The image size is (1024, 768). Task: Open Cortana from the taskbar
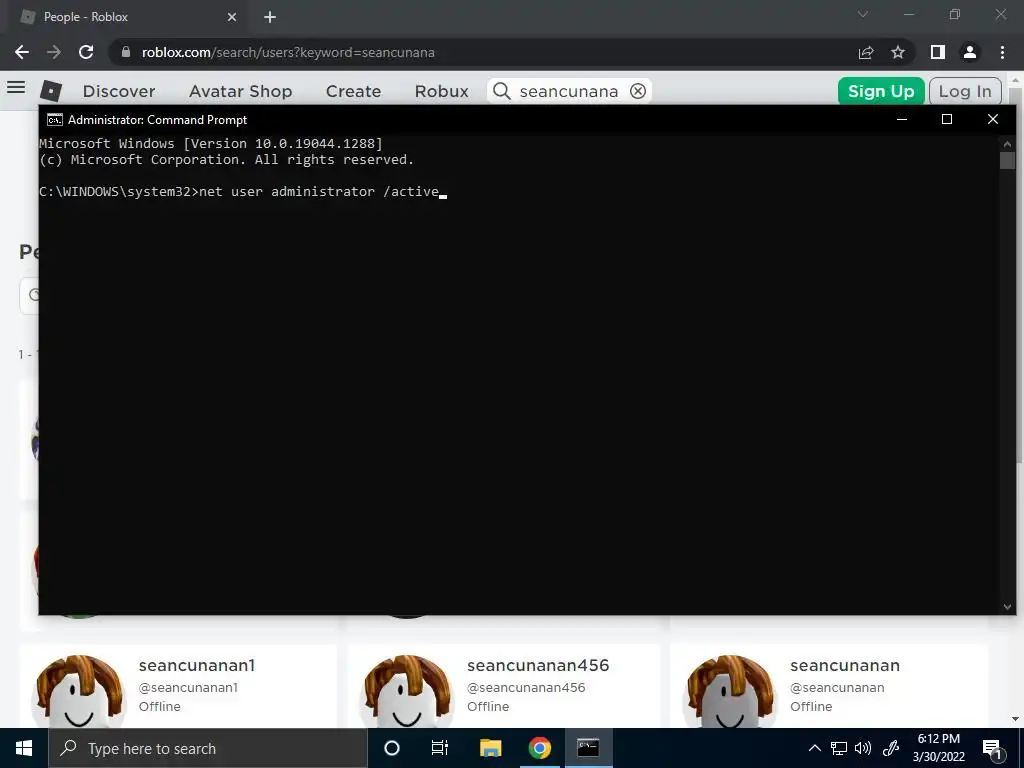coord(392,748)
